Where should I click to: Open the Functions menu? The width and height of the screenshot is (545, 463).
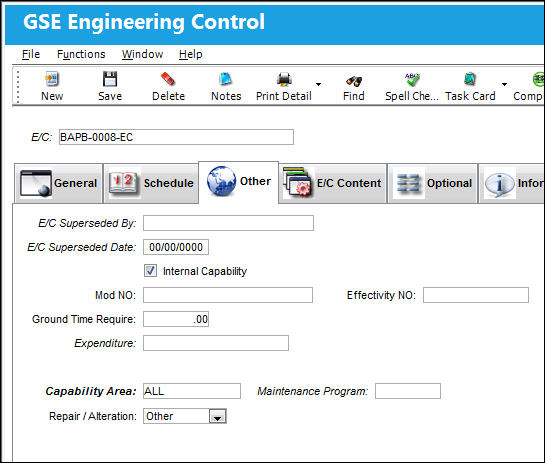coord(81,54)
